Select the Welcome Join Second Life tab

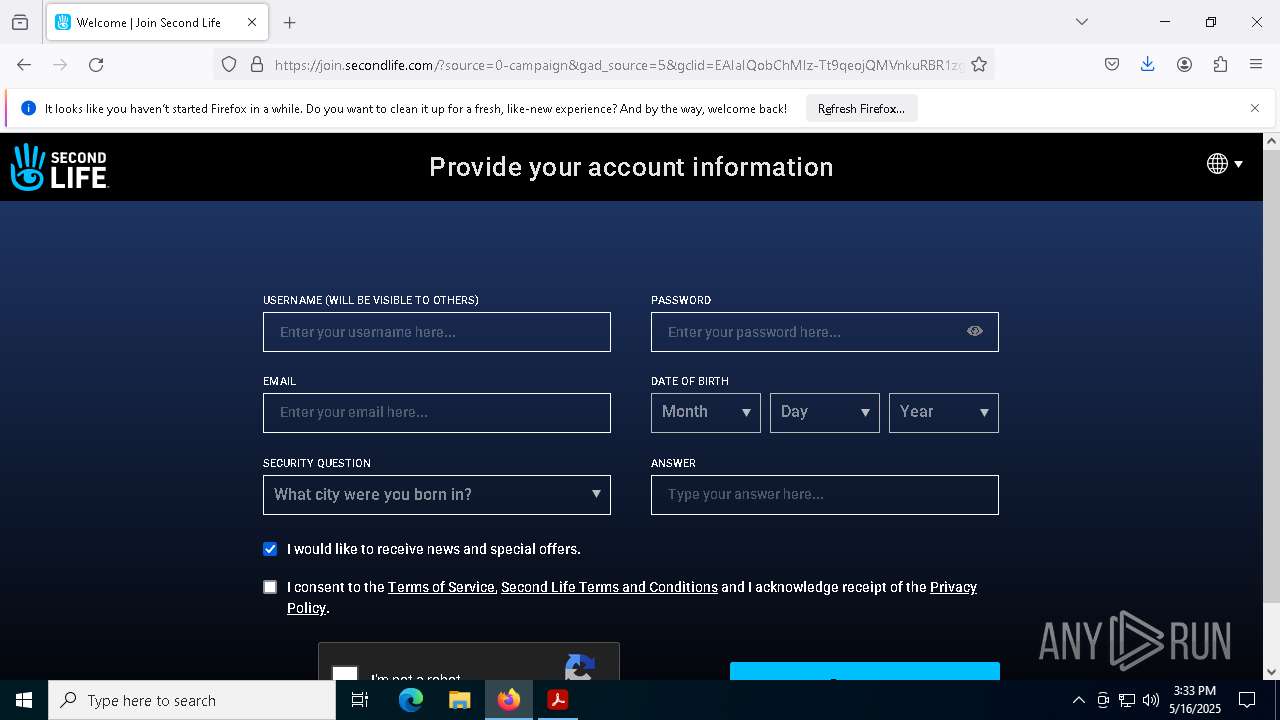point(156,22)
